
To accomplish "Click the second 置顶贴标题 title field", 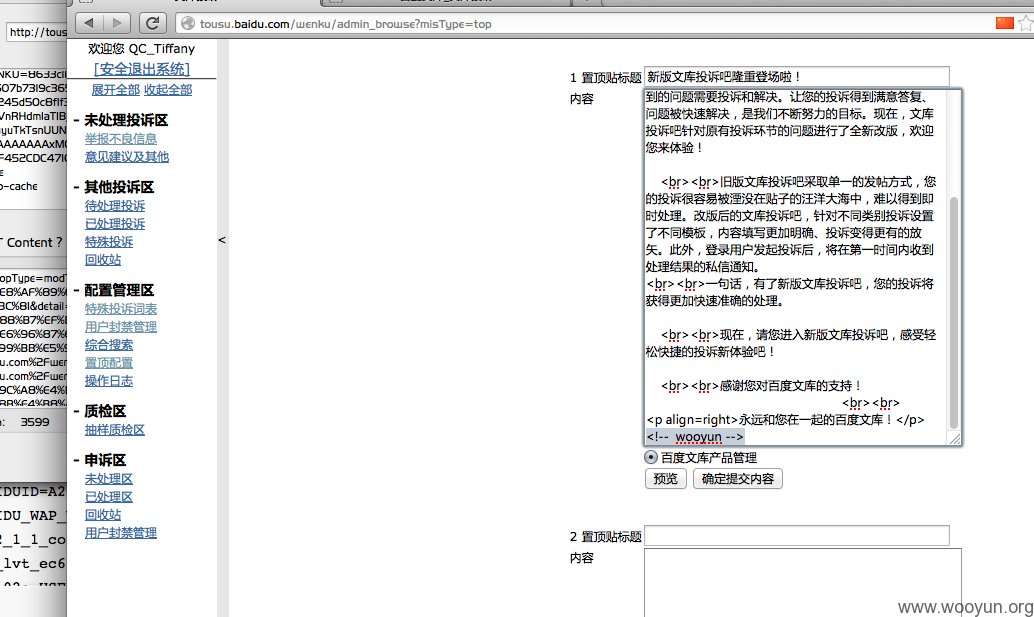I will pos(797,536).
